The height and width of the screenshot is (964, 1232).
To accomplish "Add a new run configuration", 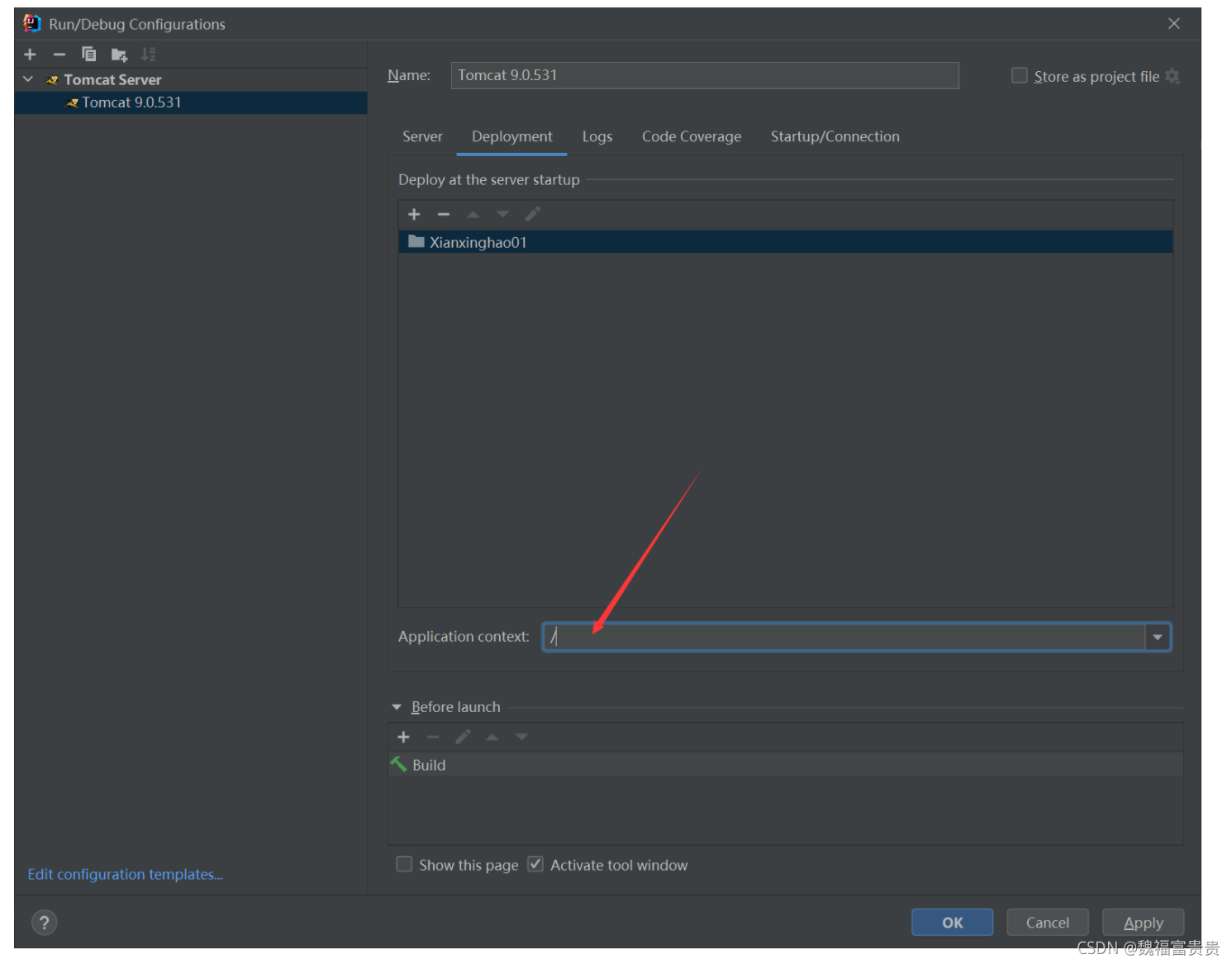I will (x=31, y=55).
